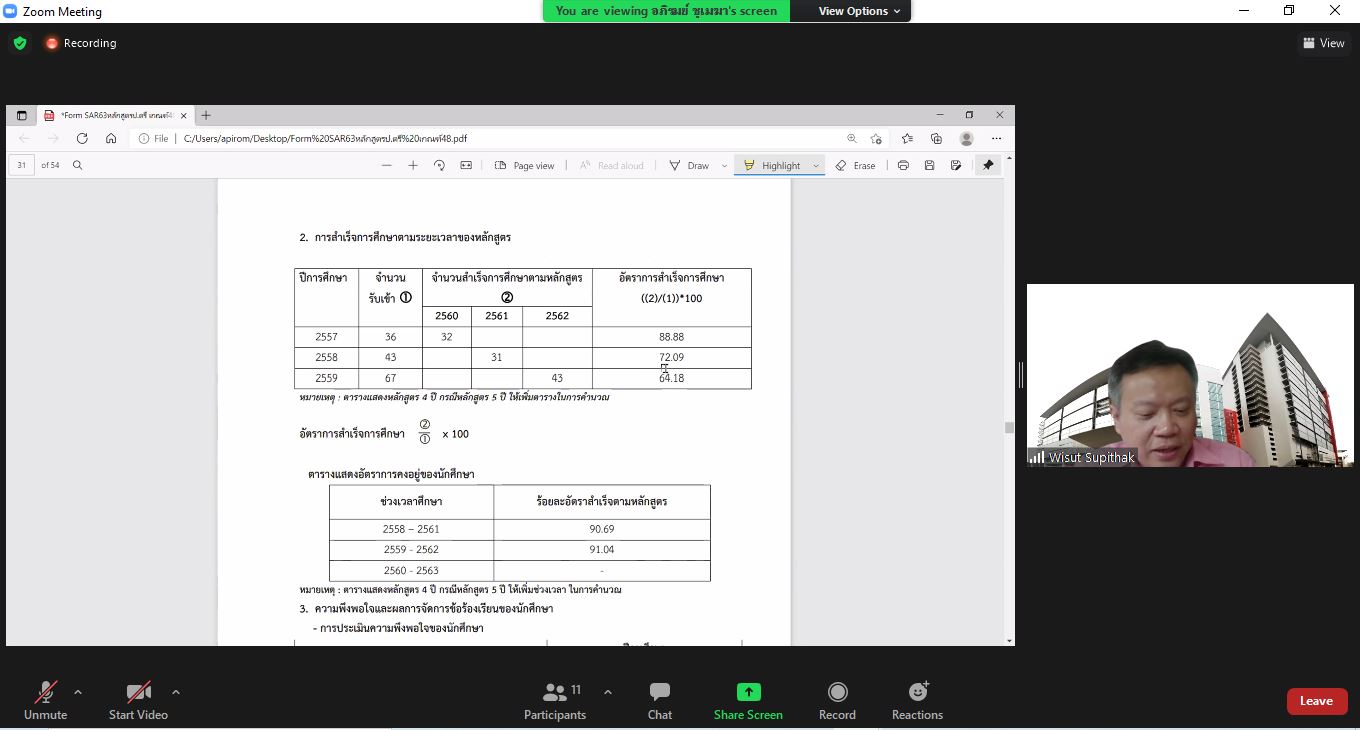This screenshot has width=1360, height=730.
Task: Click the '2560 - 2563' table row label
Action: click(x=411, y=570)
